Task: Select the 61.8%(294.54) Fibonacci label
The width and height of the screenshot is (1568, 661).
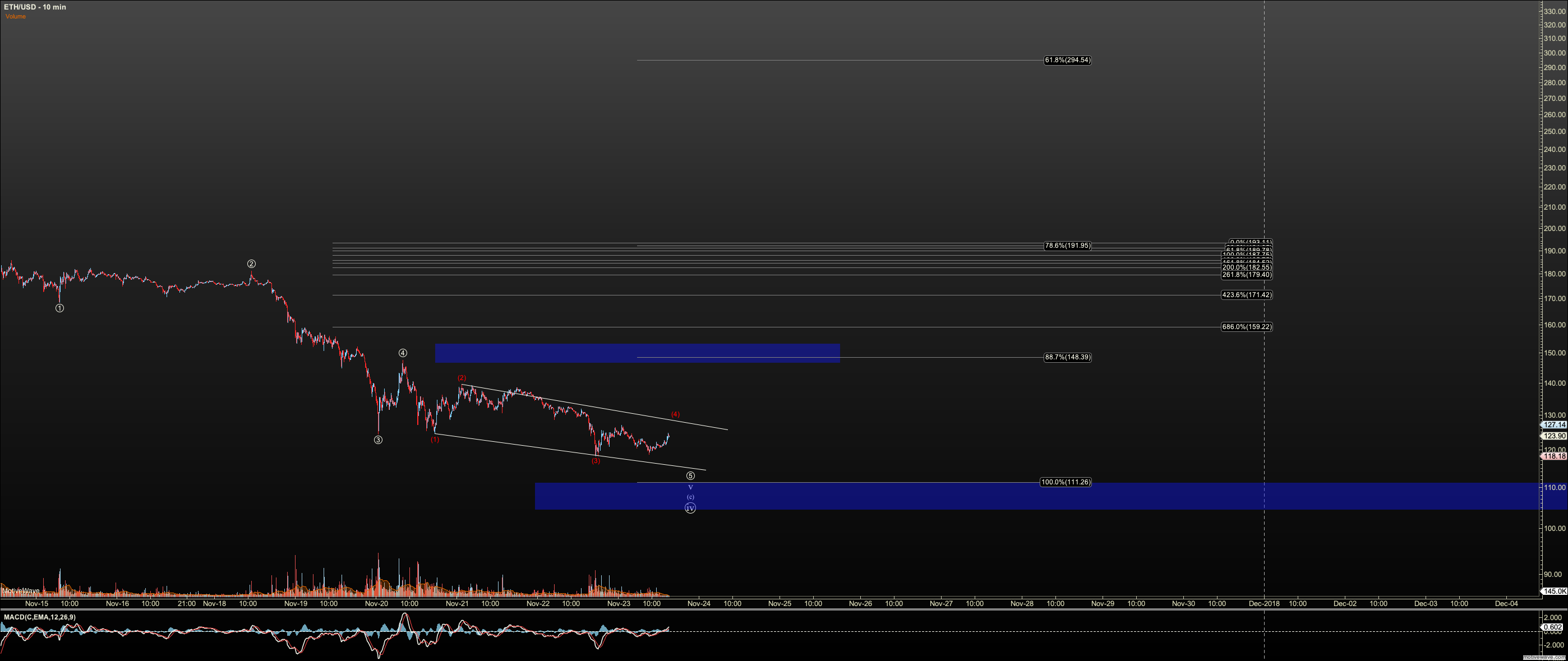Action: point(1068,60)
